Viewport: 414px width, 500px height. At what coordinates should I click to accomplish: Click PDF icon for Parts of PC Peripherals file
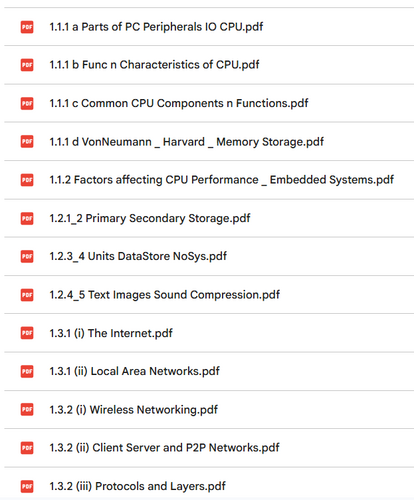point(27,27)
